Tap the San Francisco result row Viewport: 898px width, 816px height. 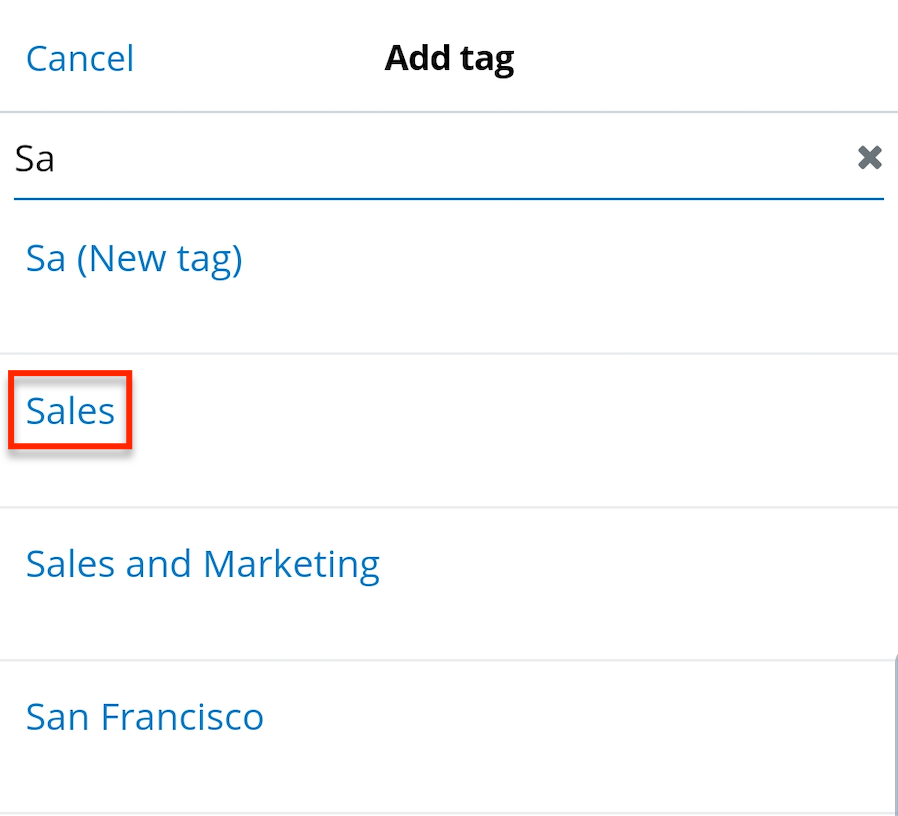coord(145,717)
